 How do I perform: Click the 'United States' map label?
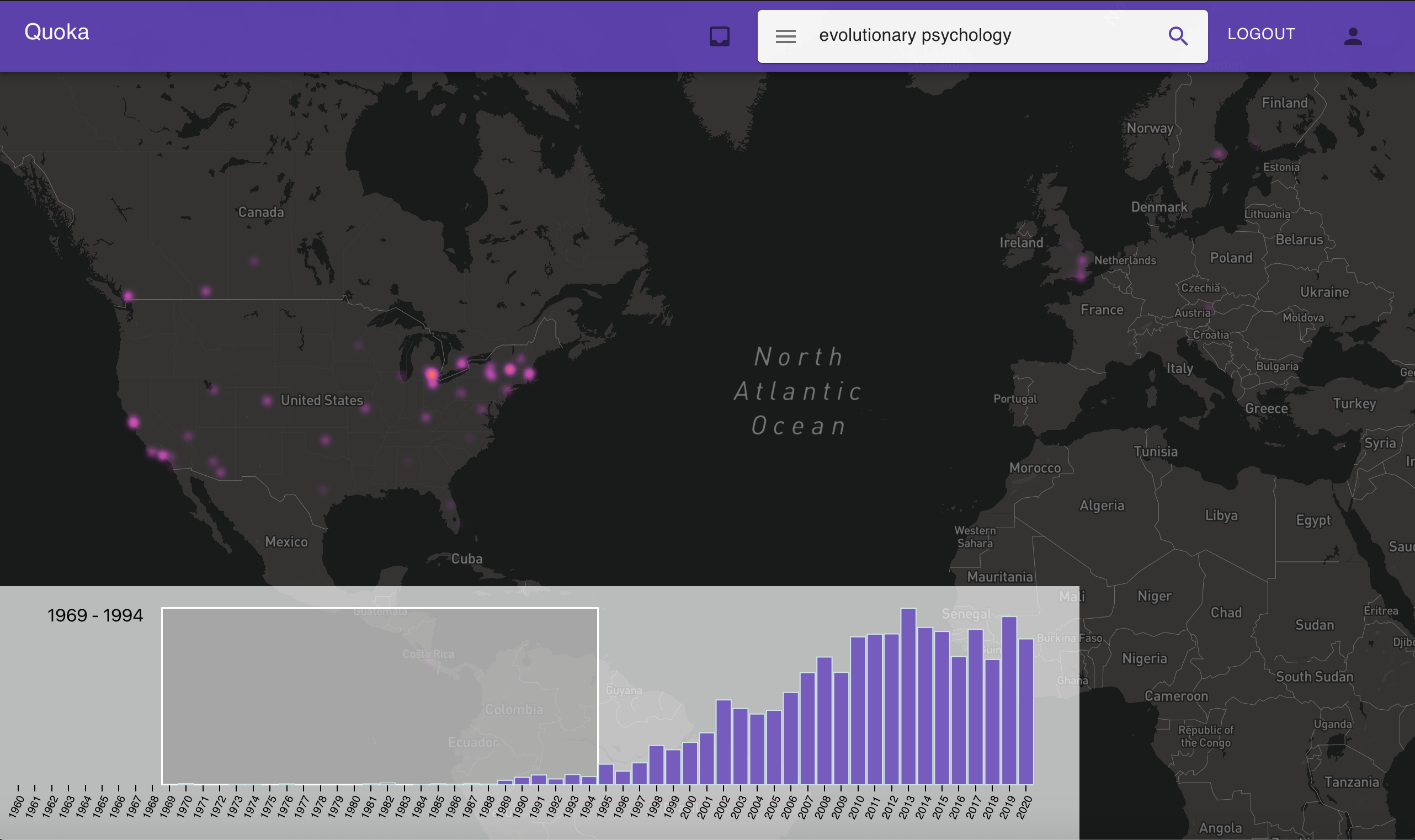322,400
